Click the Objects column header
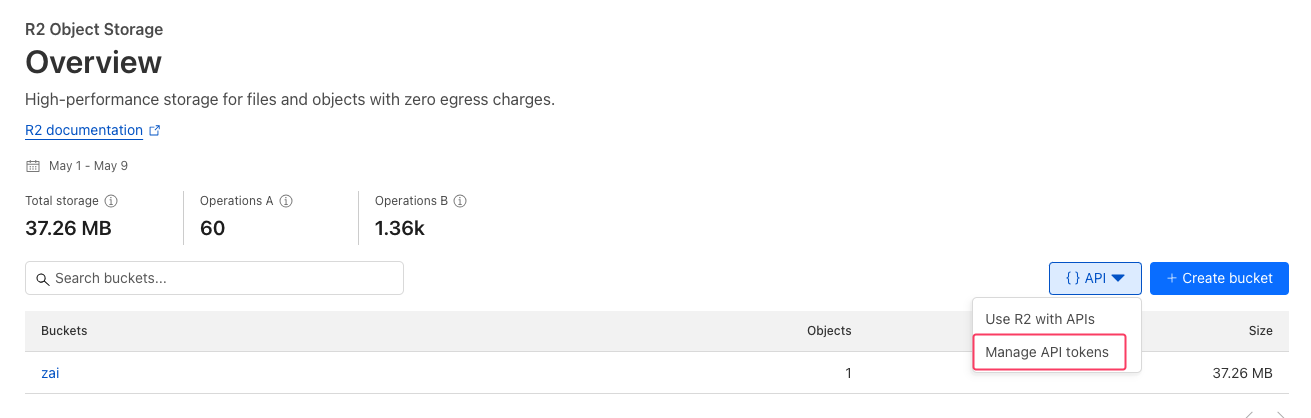 829,331
